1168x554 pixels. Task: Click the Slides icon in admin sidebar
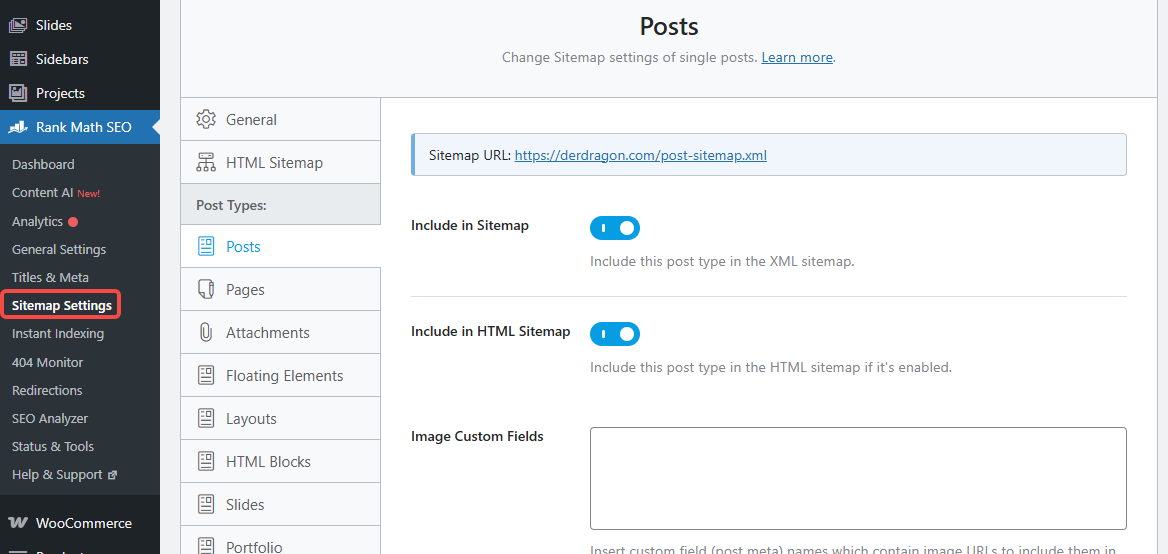coord(18,25)
